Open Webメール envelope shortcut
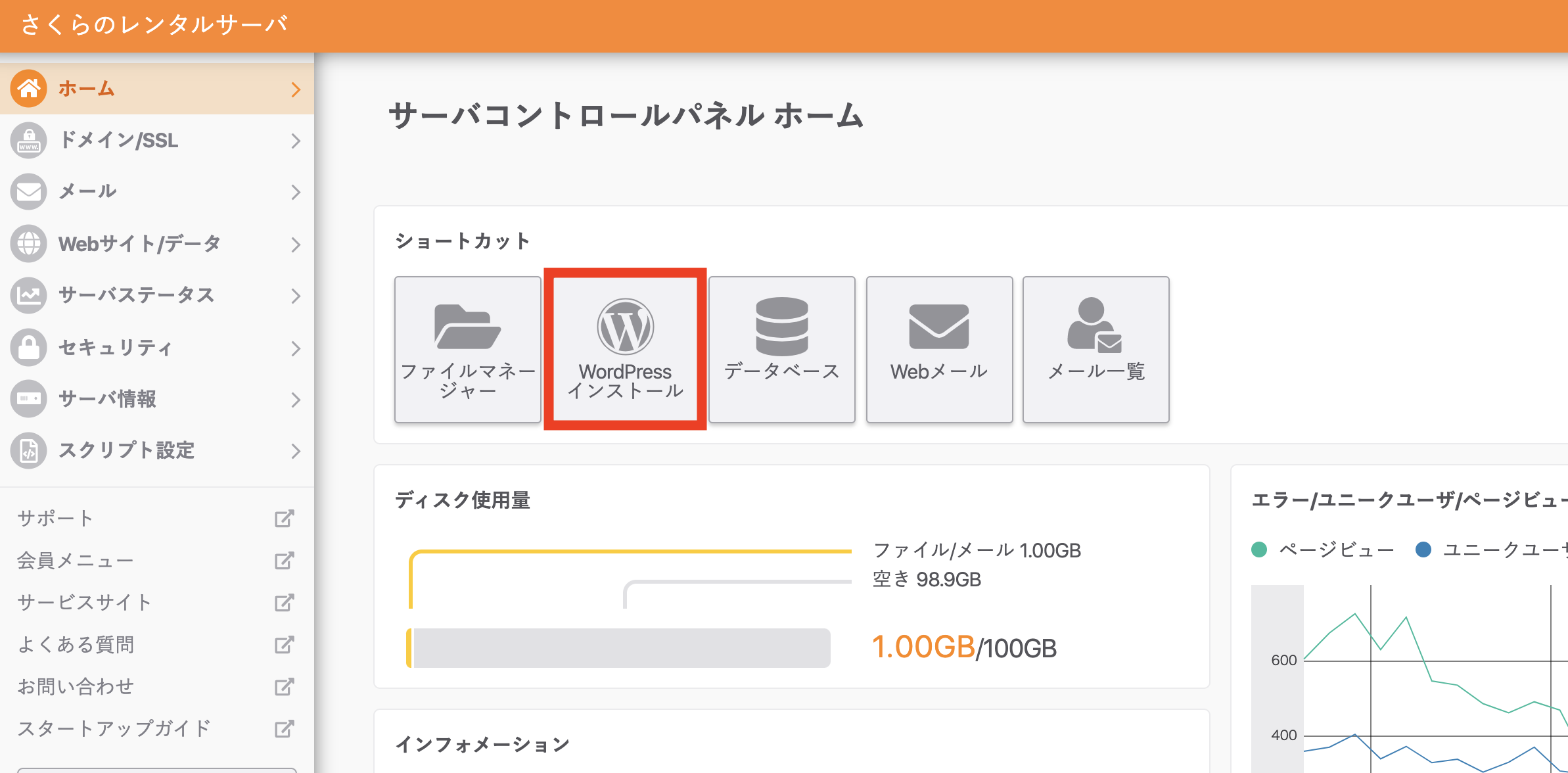The image size is (1568, 773). (939, 349)
